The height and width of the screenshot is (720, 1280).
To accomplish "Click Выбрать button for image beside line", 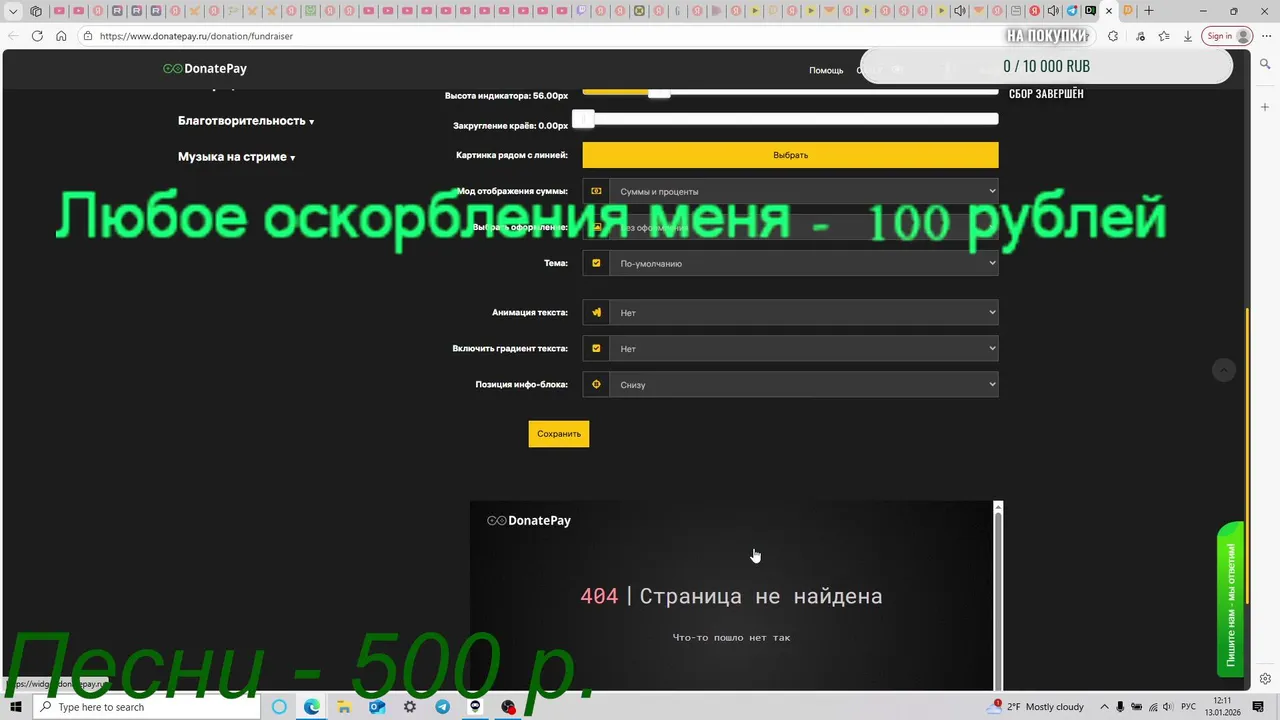I will [790, 155].
